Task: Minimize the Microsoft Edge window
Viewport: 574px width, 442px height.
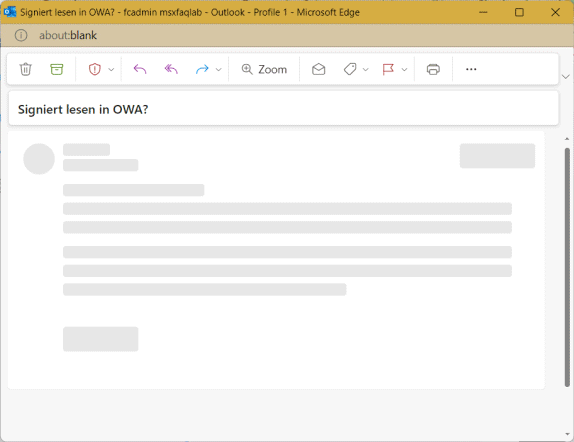Action: 483,12
